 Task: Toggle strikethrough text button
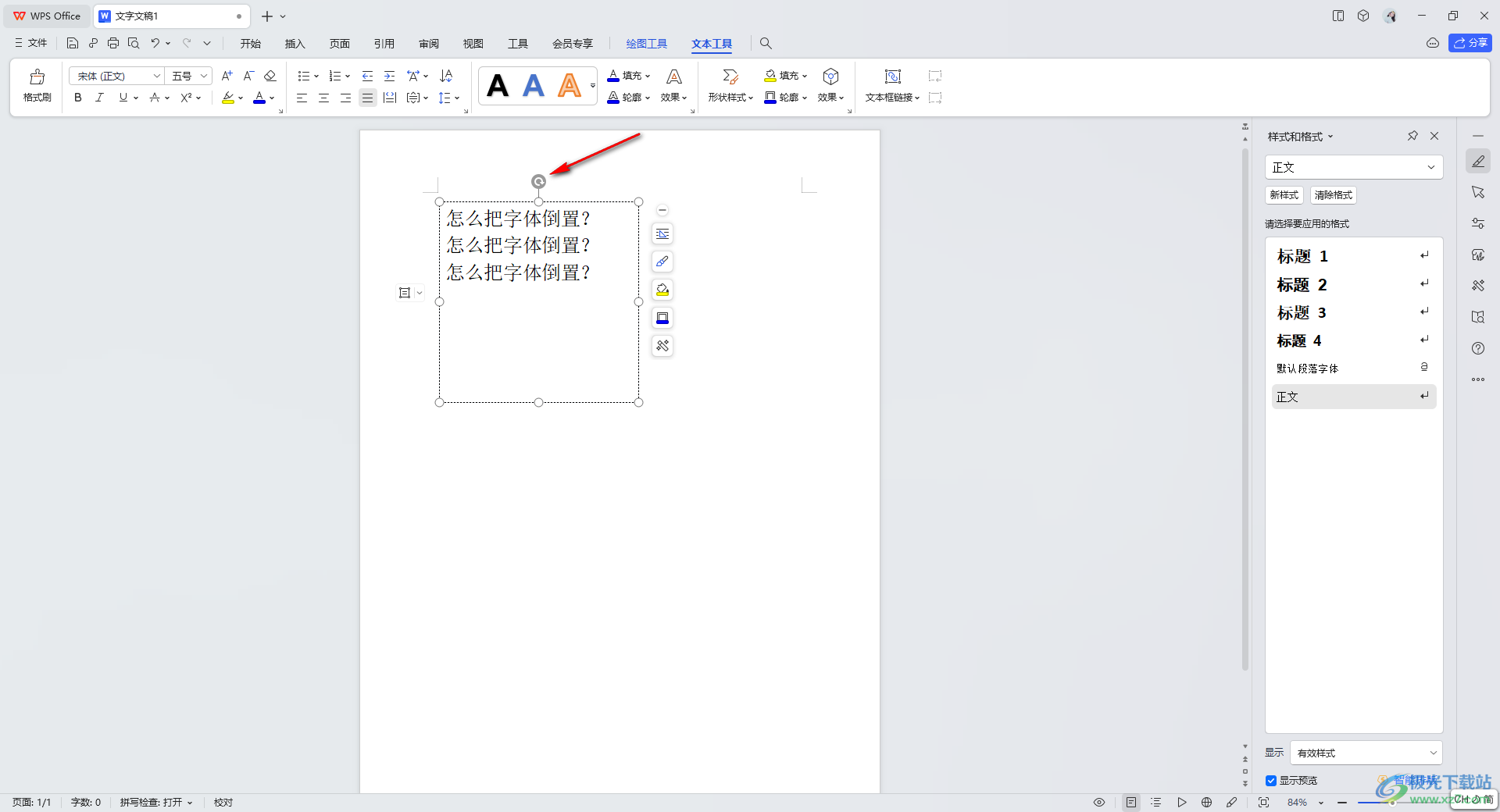pyautogui.click(x=155, y=98)
